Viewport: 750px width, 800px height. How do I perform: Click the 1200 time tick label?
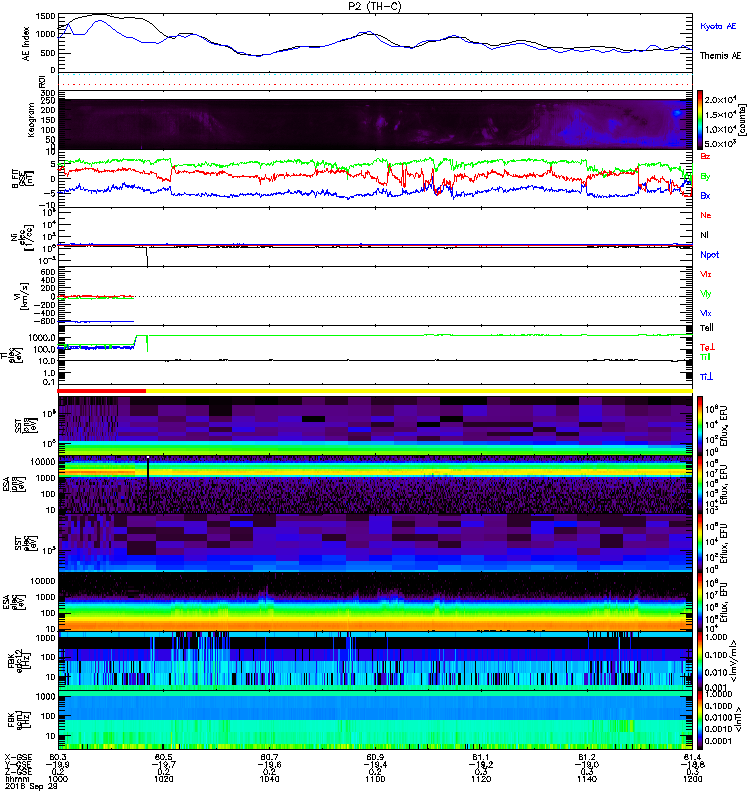(692, 779)
